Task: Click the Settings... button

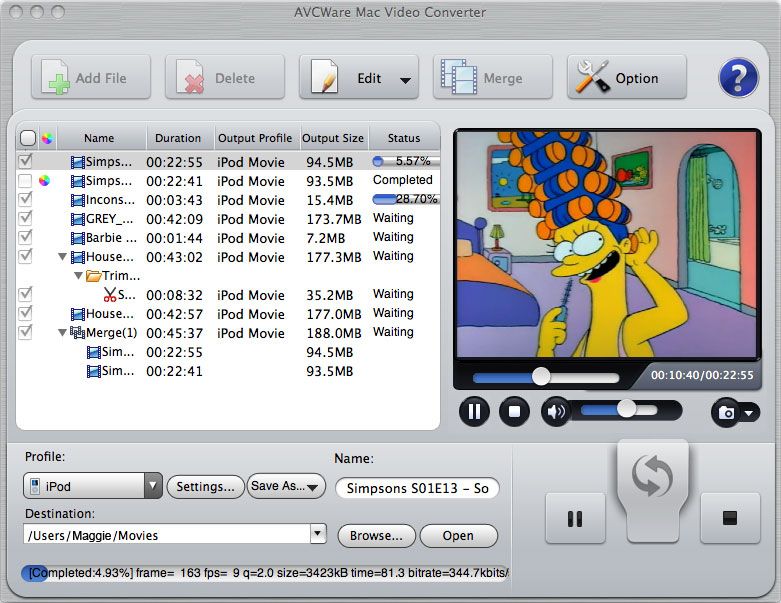Action: pyautogui.click(x=205, y=486)
